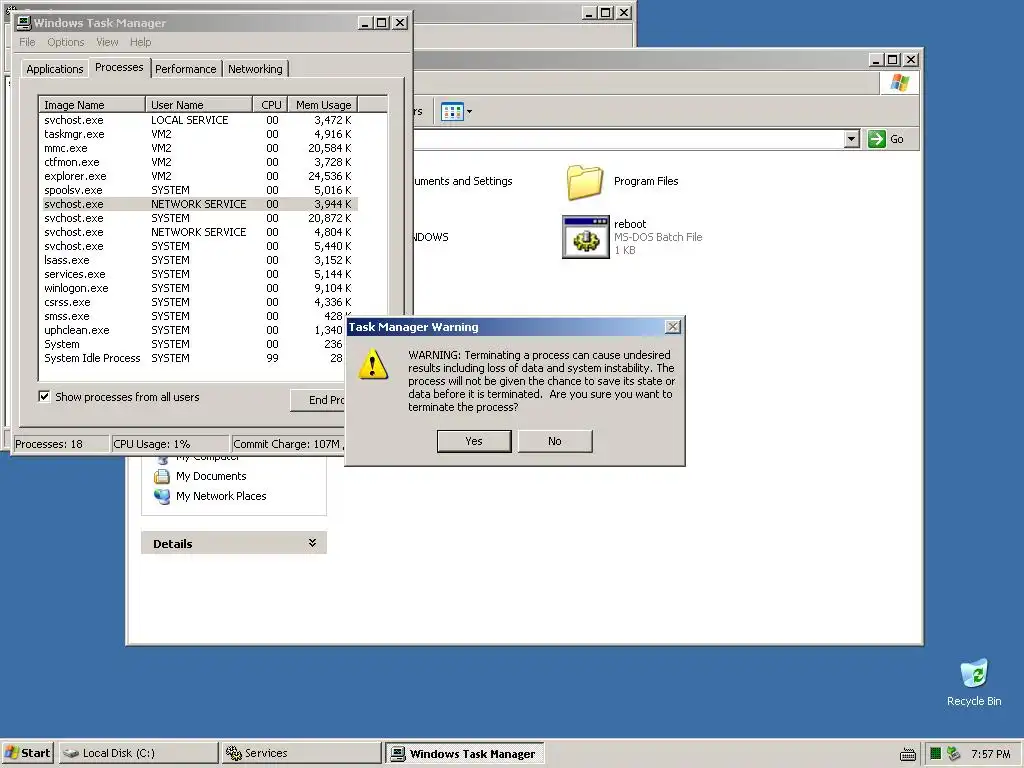This screenshot has height=768, width=1024.
Task: Select the services.exe process row
Action: 199,274
